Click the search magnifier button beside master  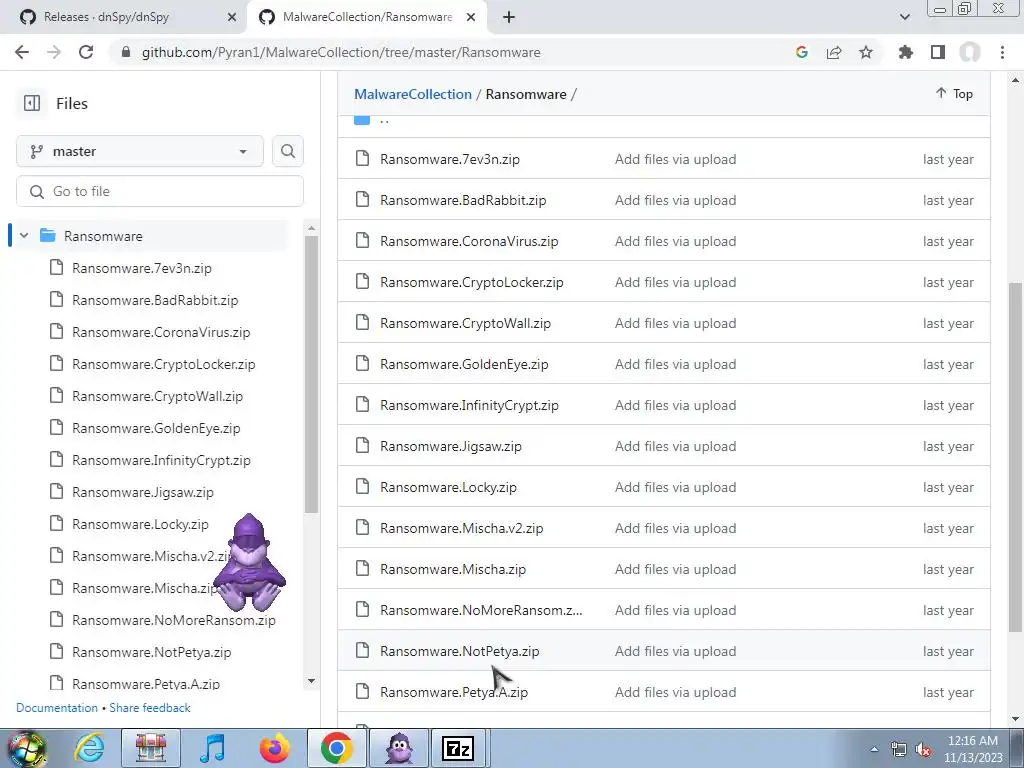[x=288, y=152]
